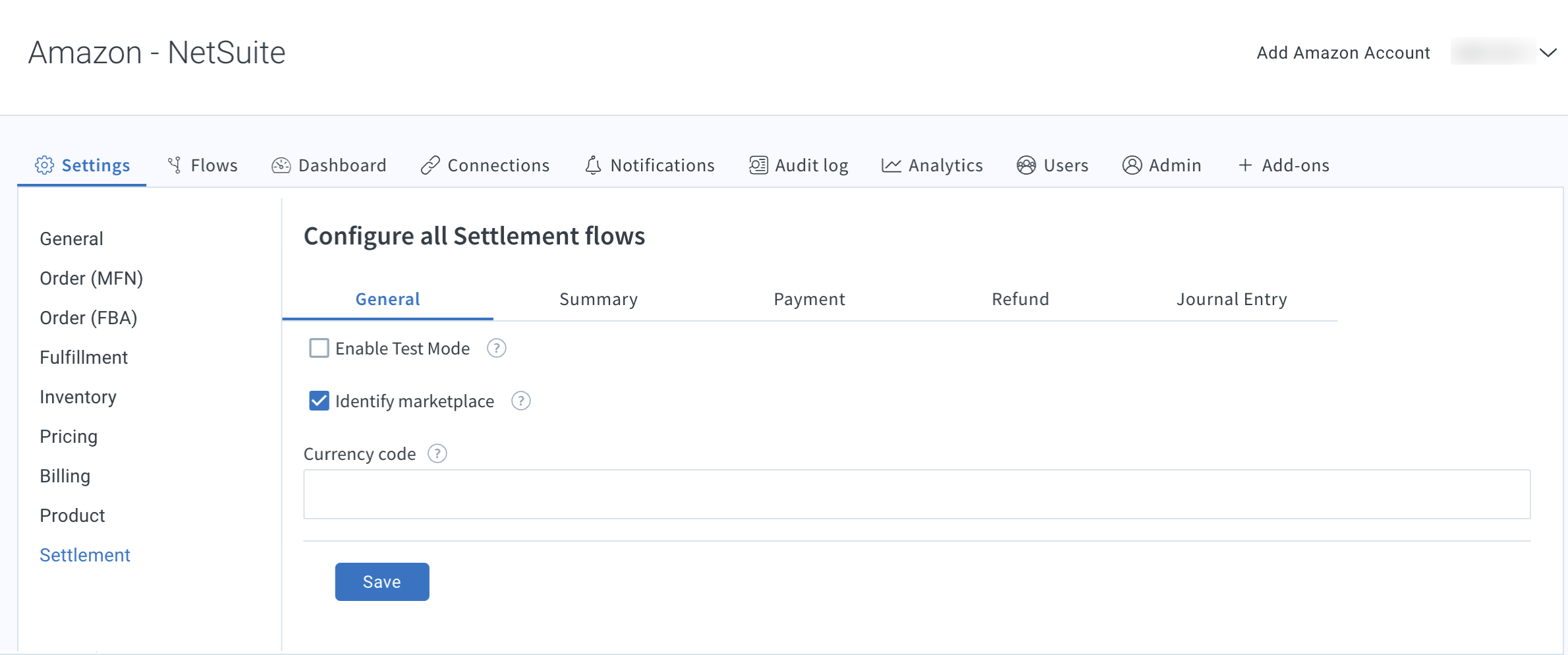Open Order (MFN) settings
Image resolution: width=1568 pixels, height=655 pixels.
91,278
